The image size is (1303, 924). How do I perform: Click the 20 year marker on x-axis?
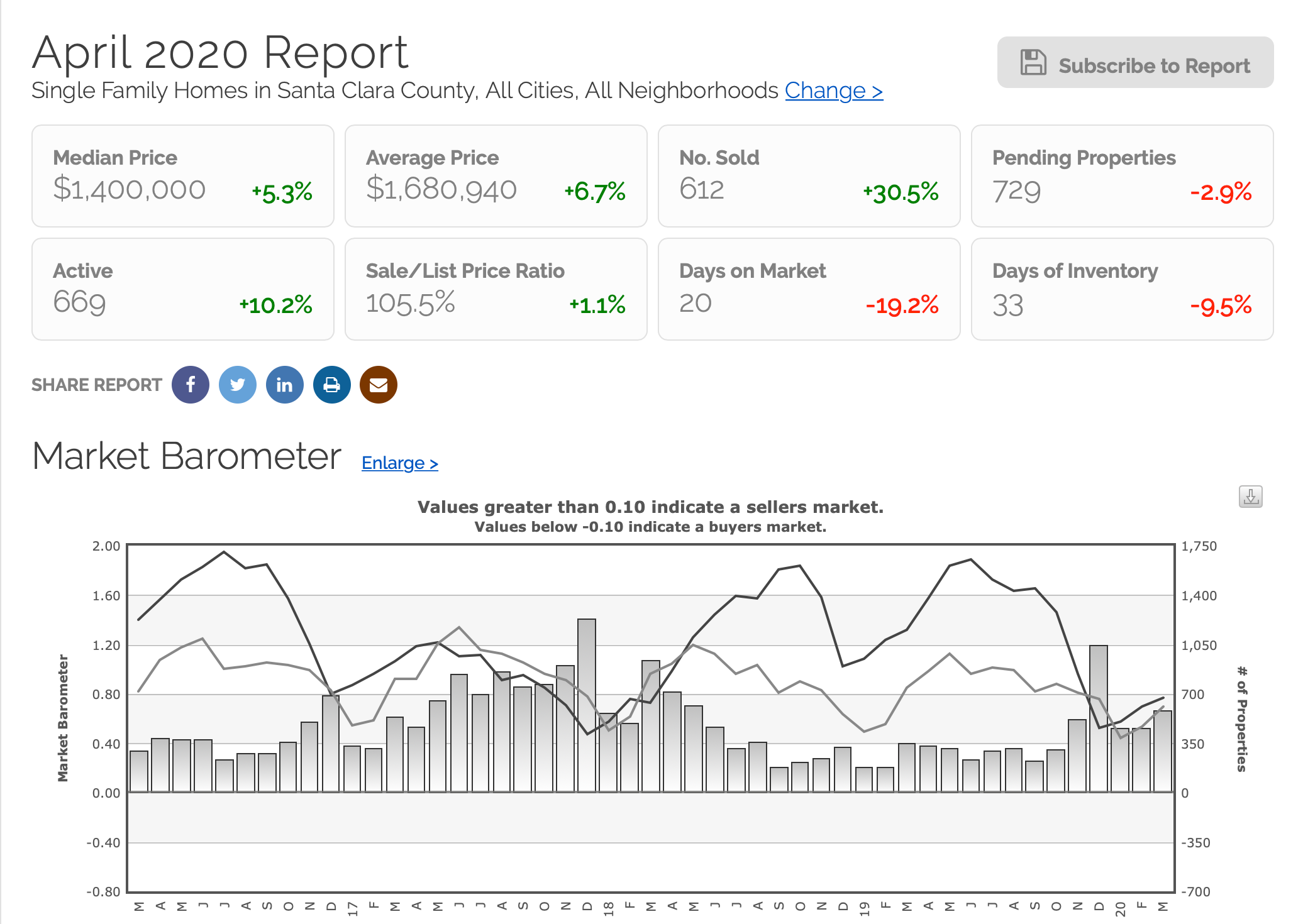(x=1120, y=908)
